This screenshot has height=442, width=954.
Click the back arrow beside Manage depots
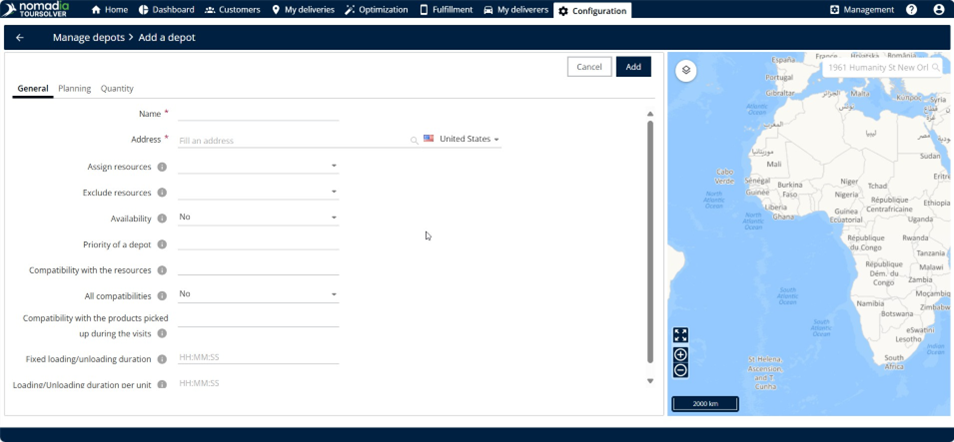point(20,38)
